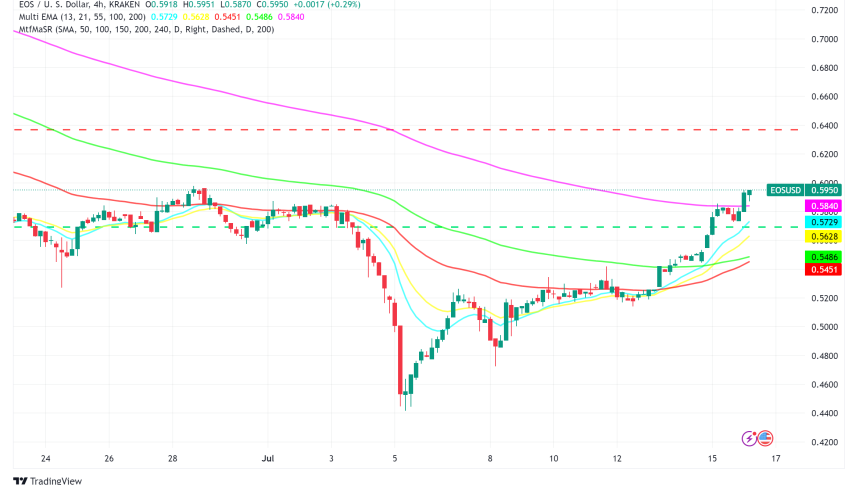Click the 0.5840 value in Multi EMA legend
Viewport: 852px width, 485px height.
tap(291, 17)
